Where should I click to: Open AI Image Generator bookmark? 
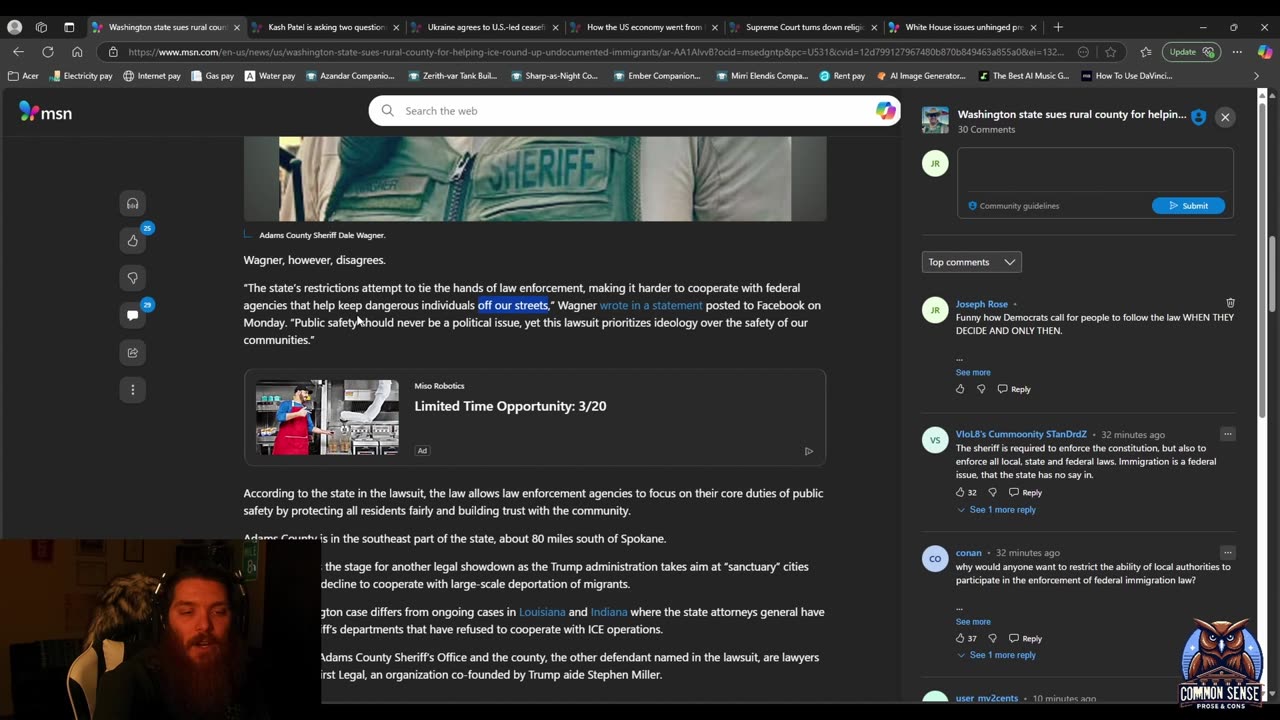[923, 76]
